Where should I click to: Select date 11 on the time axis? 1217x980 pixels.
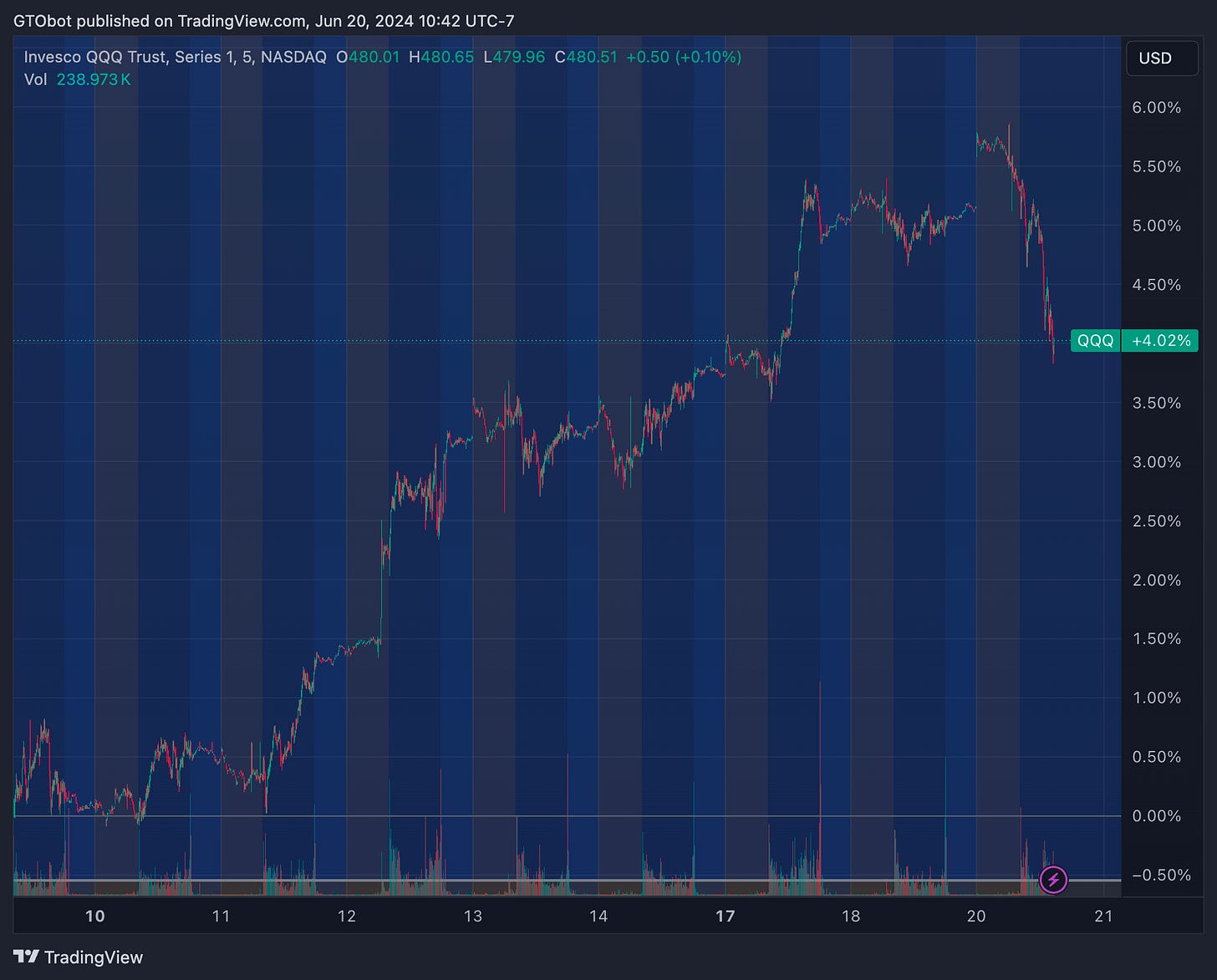221,917
